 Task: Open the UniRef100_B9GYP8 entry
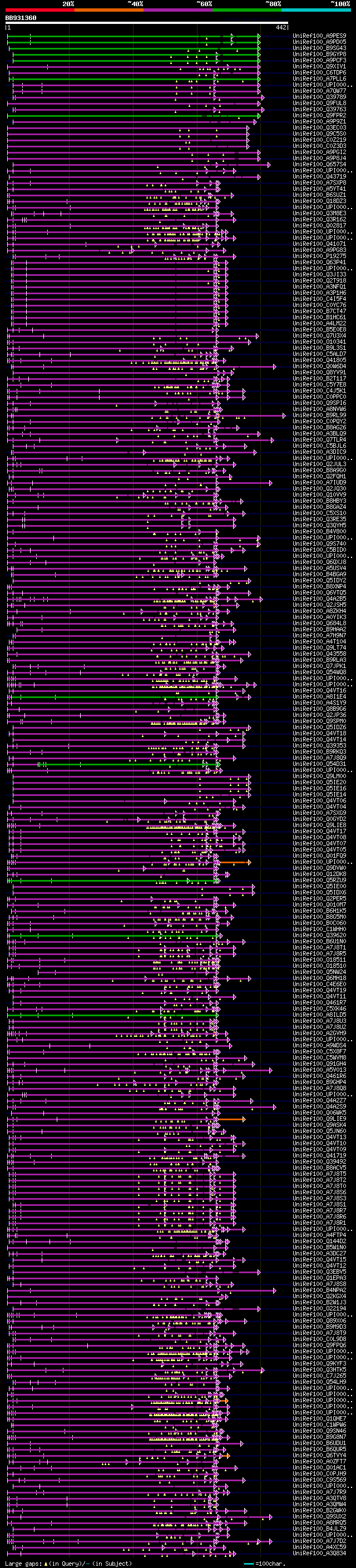319,55
